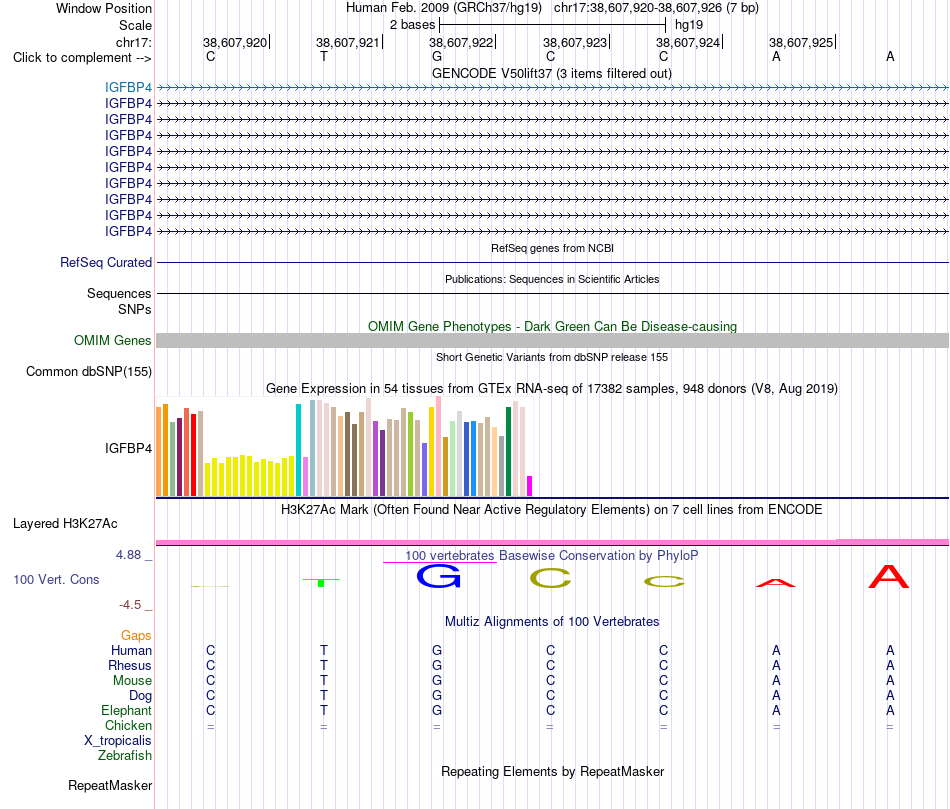This screenshot has width=950, height=809.
Task: Open 'Multiz Alignments of 100 Vertebrates' title
Action: [x=552, y=622]
